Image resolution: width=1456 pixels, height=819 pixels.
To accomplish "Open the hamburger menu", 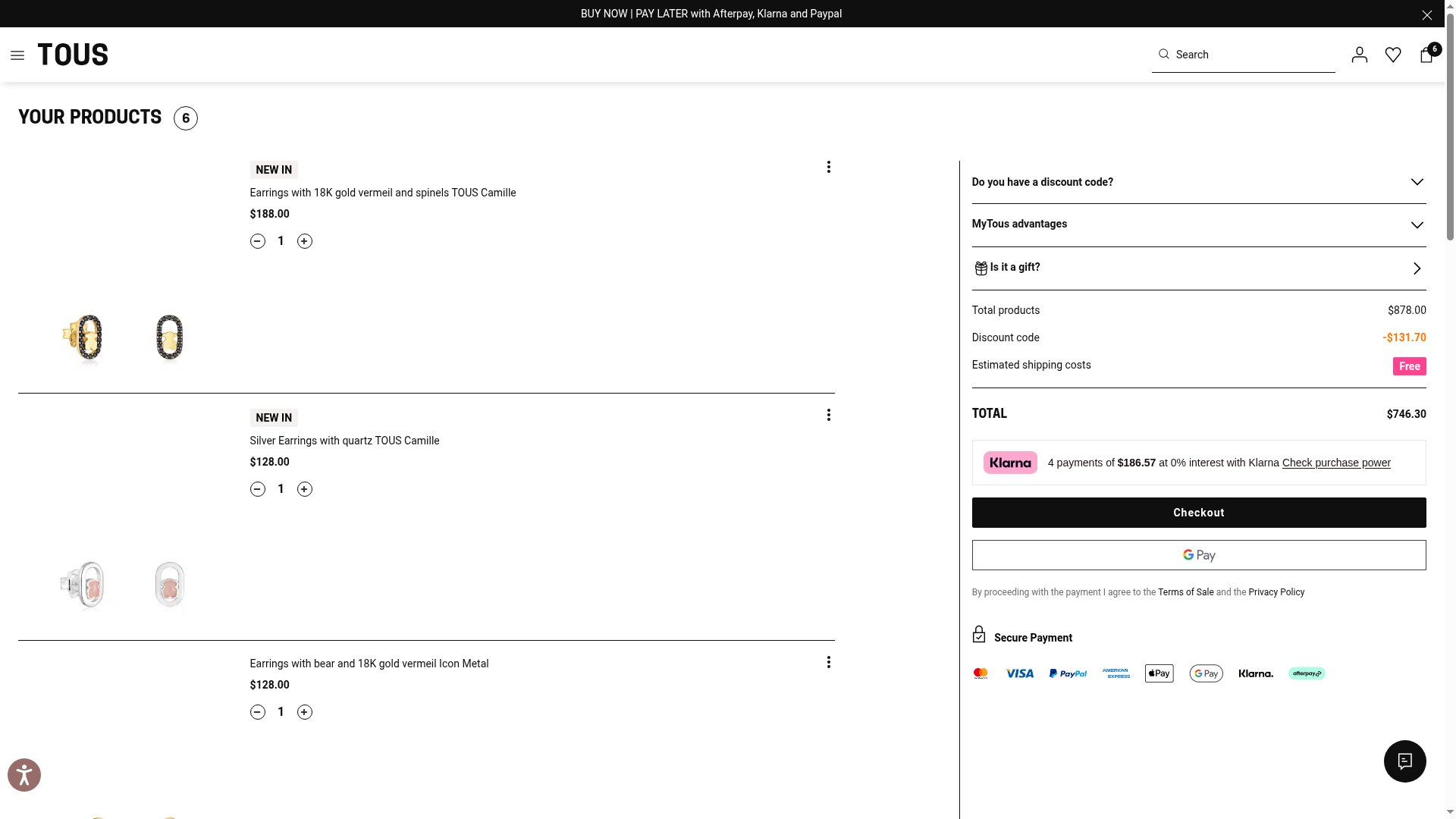I will [x=17, y=55].
